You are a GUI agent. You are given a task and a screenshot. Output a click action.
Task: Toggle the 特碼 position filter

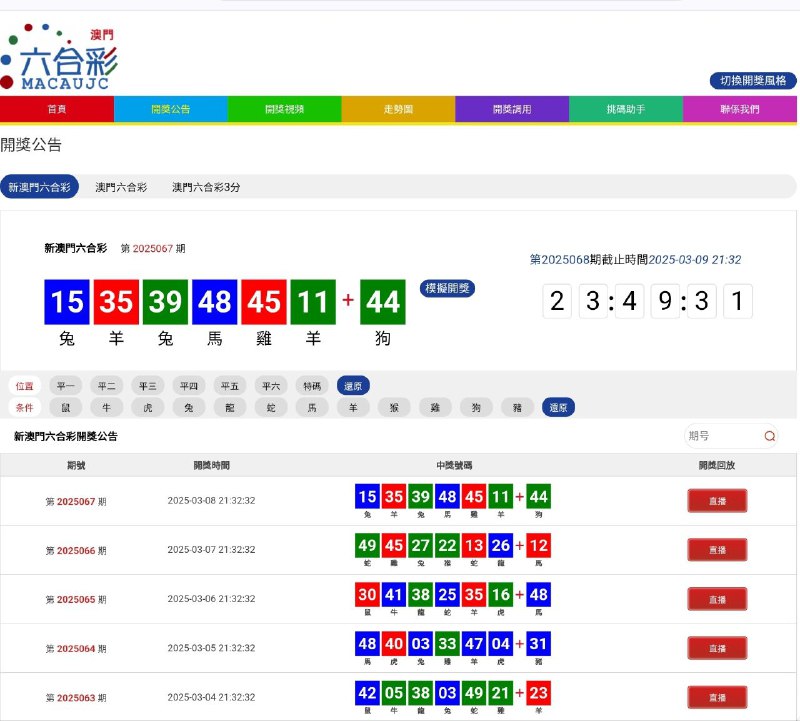click(312, 386)
